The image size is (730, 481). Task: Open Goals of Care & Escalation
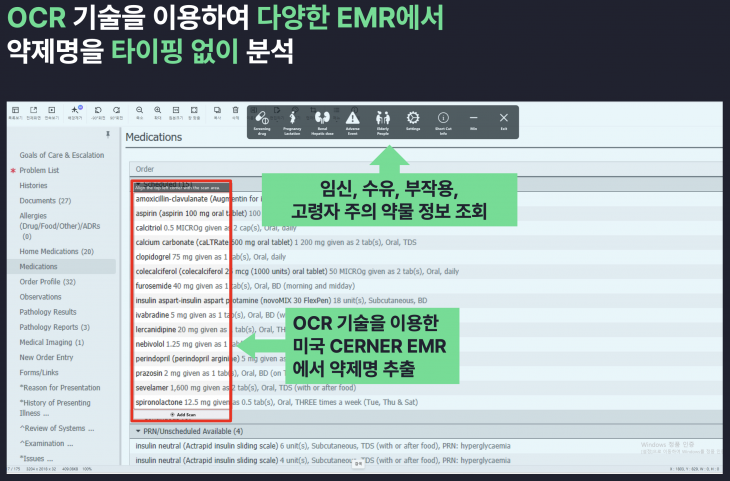click(61, 155)
